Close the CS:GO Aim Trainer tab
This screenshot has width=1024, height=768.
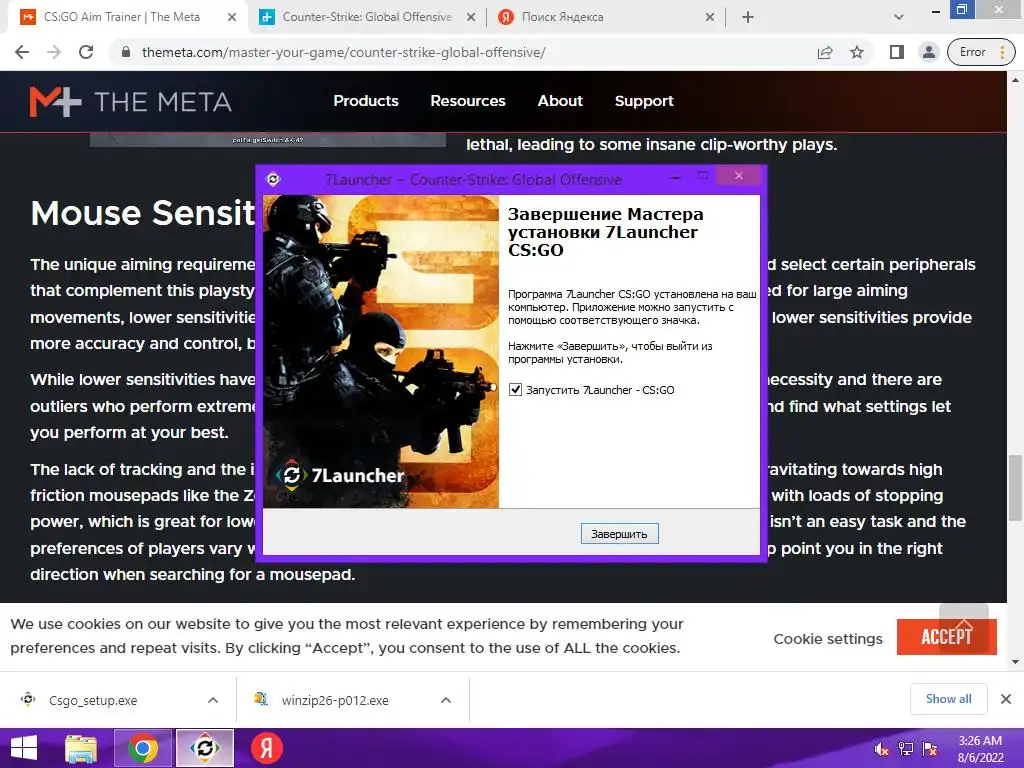click(x=232, y=18)
